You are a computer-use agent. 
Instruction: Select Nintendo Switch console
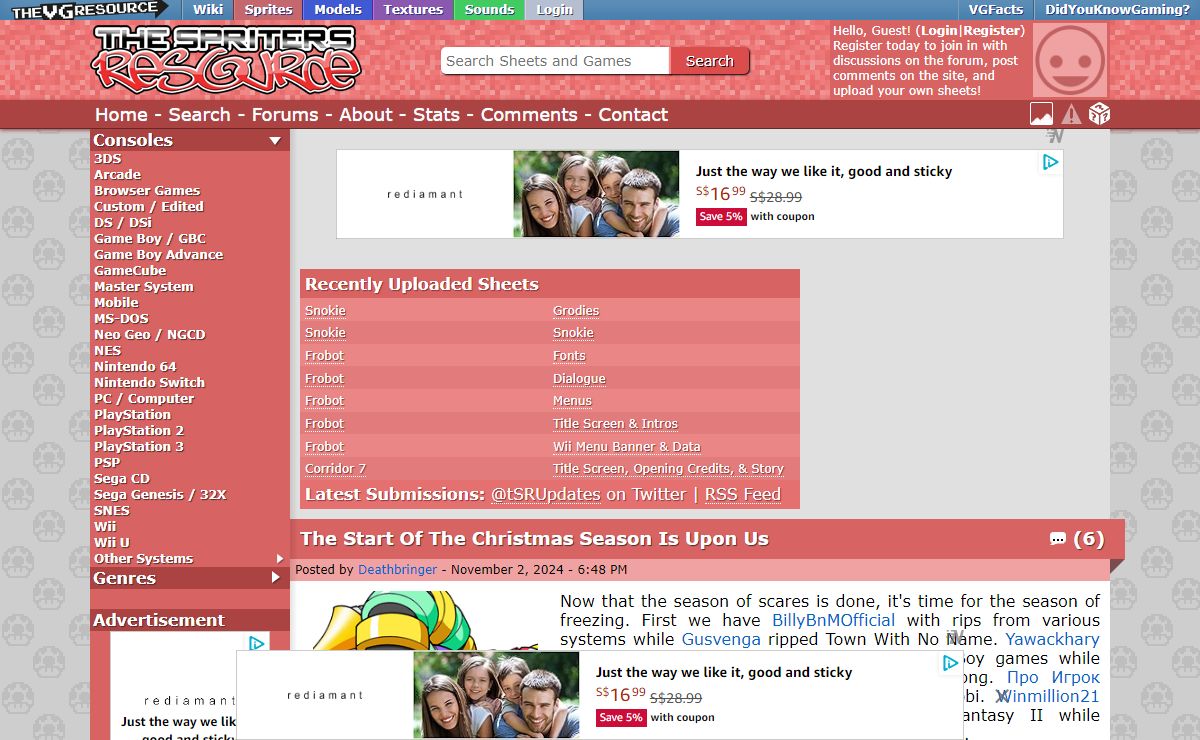click(149, 383)
